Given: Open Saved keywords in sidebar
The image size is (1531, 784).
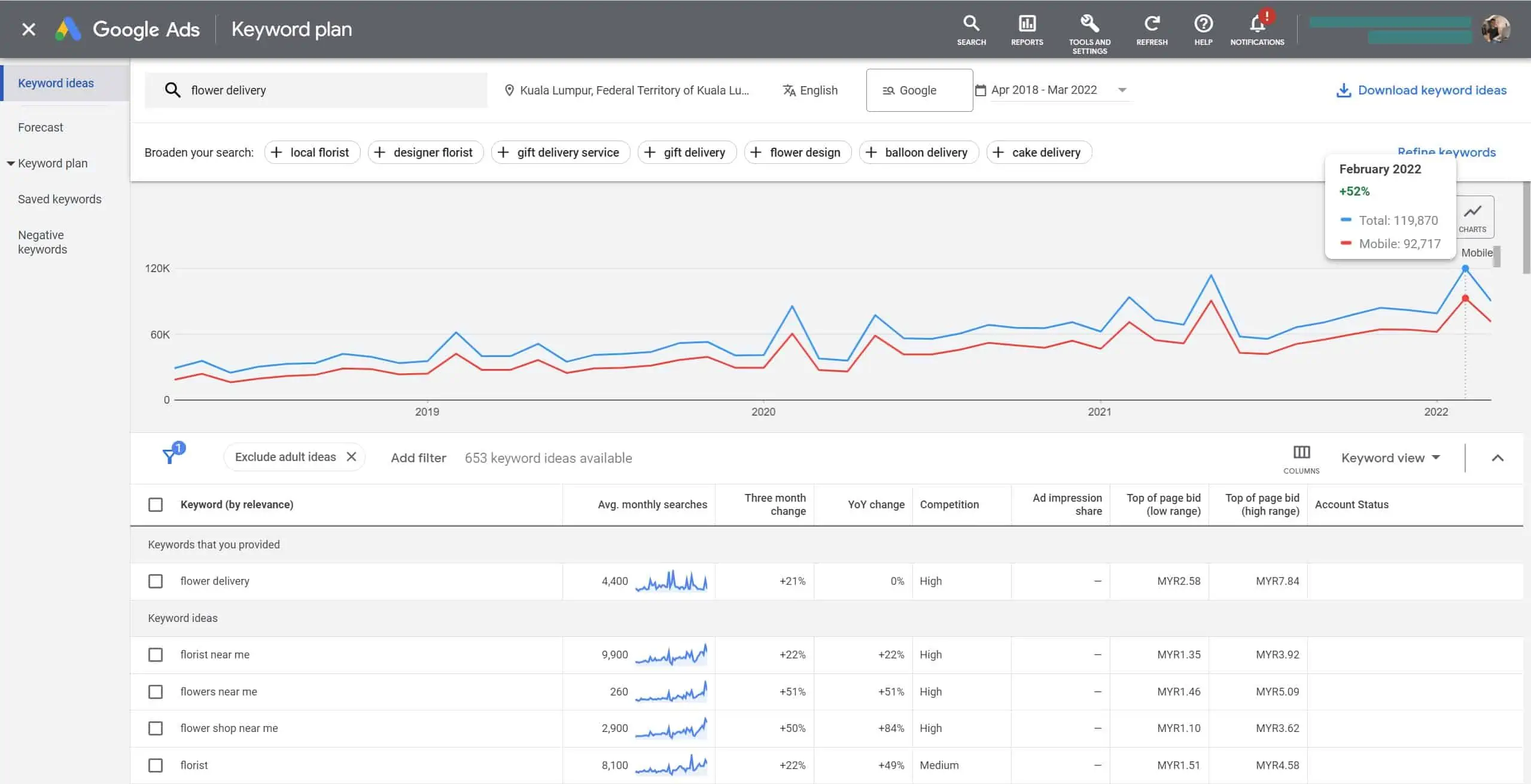Looking at the screenshot, I should pyautogui.click(x=60, y=199).
